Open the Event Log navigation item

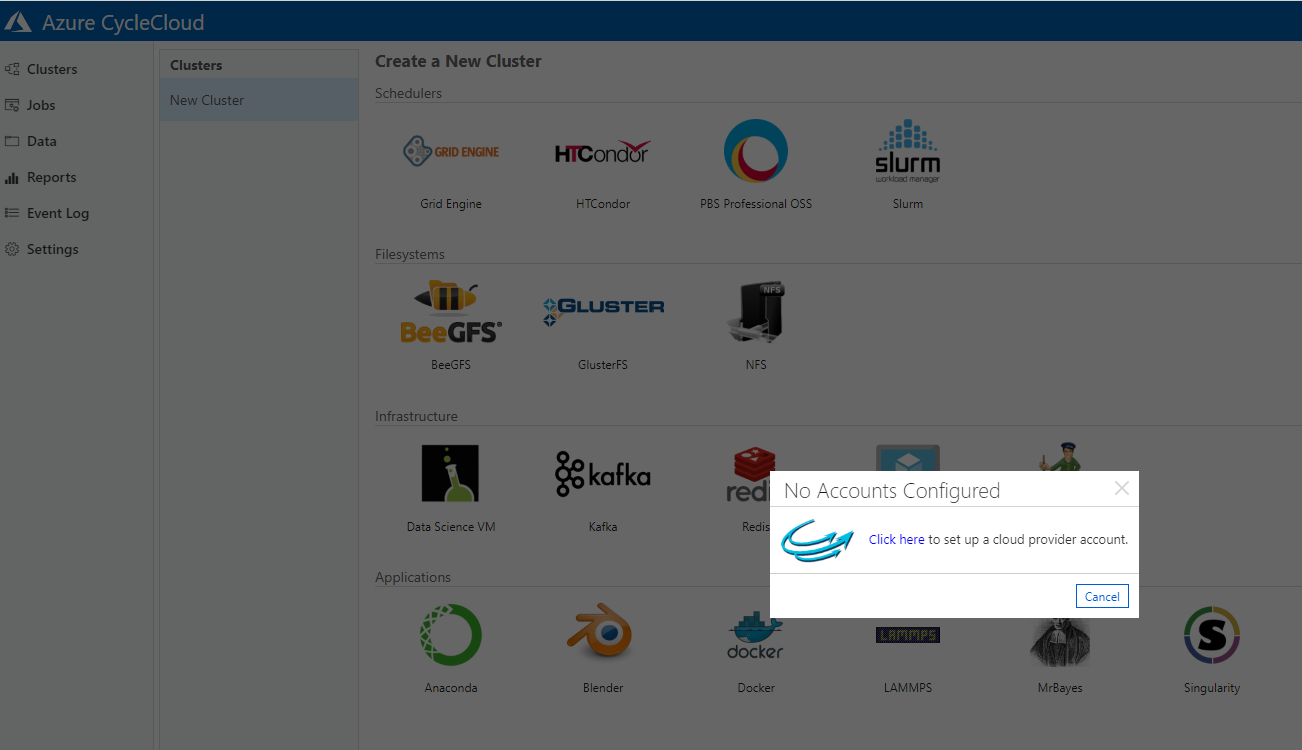pyautogui.click(x=58, y=213)
